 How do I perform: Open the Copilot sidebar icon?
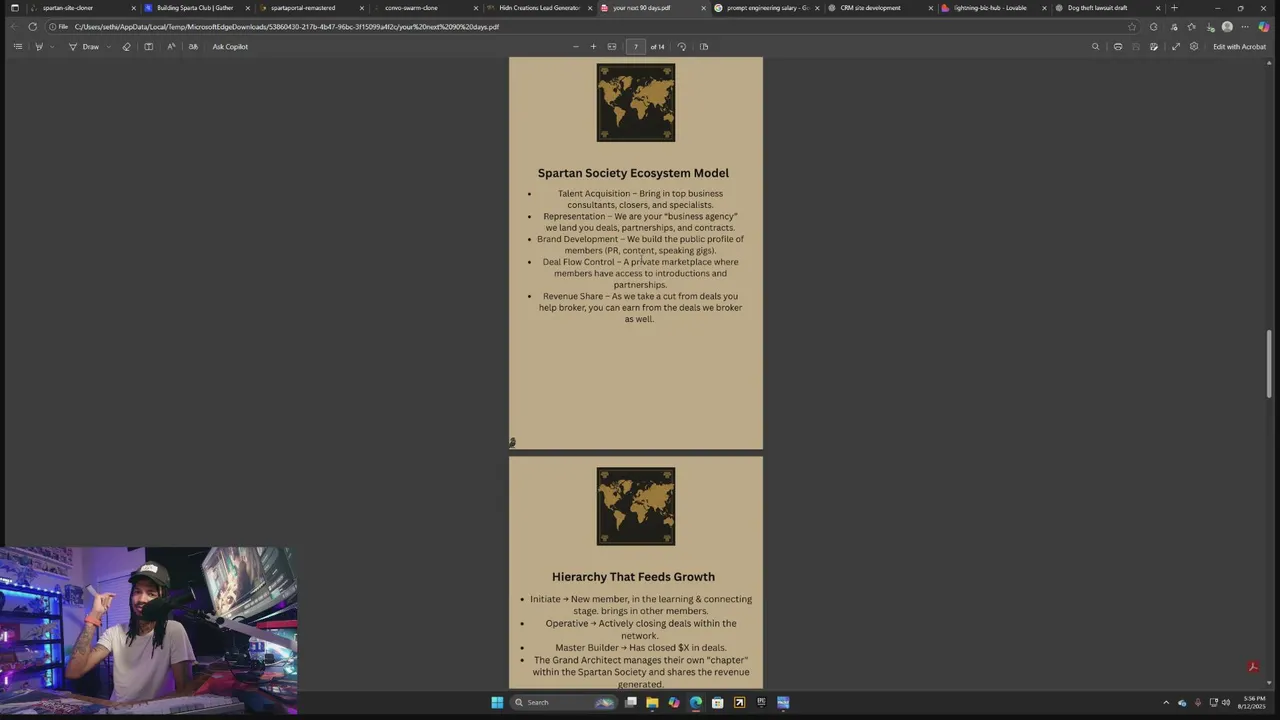[x=1264, y=27]
